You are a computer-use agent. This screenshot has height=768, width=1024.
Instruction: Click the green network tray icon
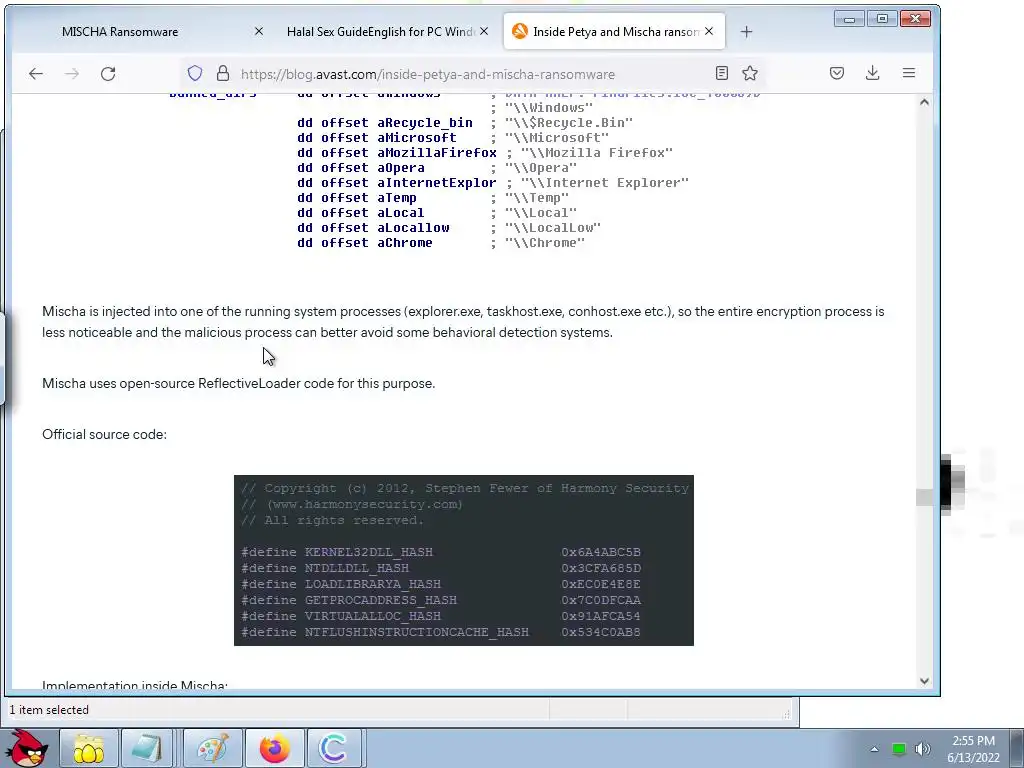coord(899,749)
